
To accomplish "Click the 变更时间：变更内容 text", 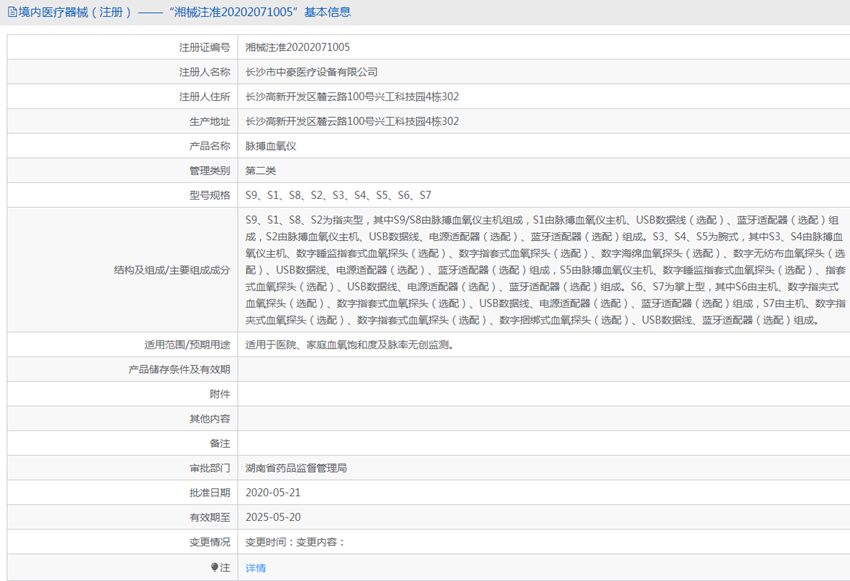I will (x=295, y=542).
